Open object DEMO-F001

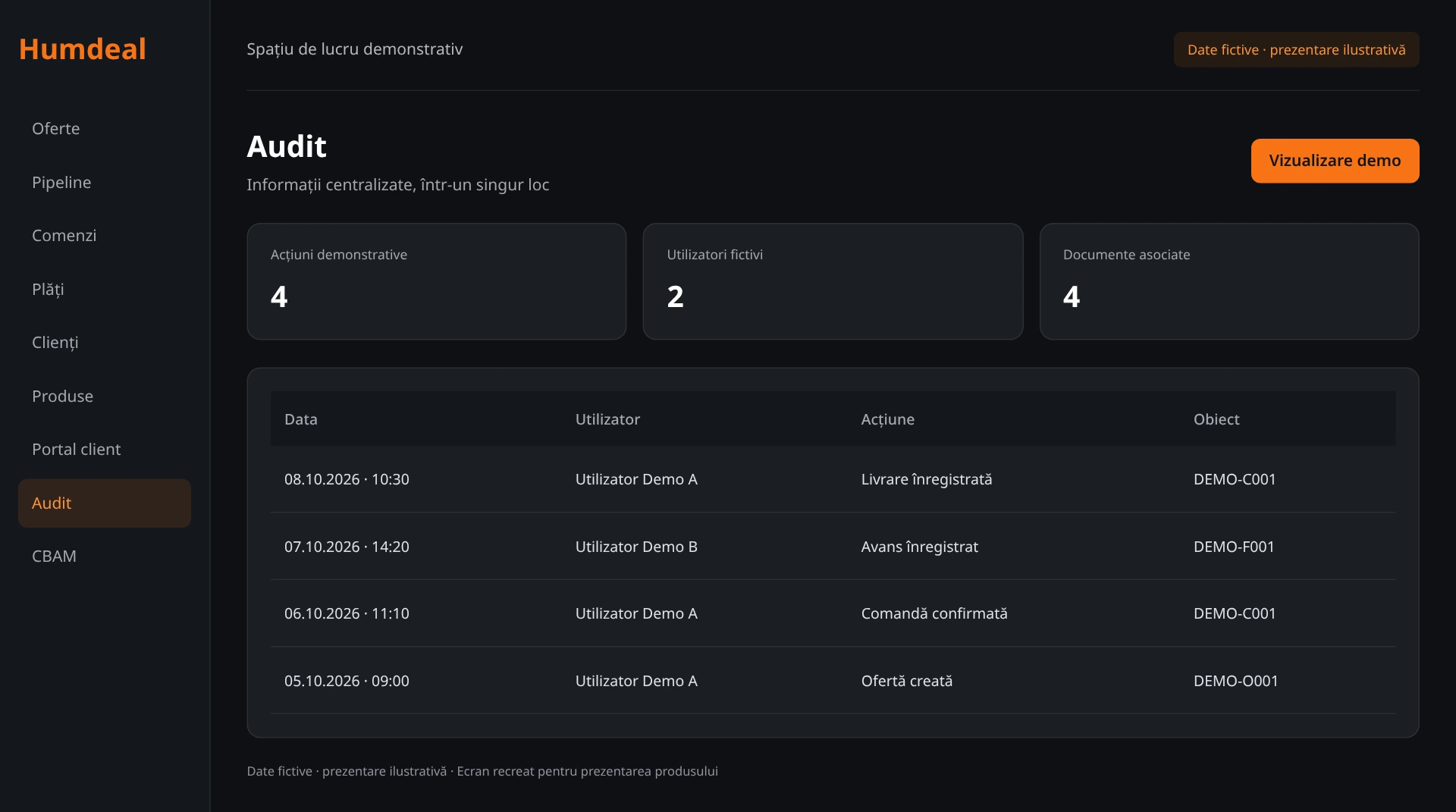[1234, 547]
